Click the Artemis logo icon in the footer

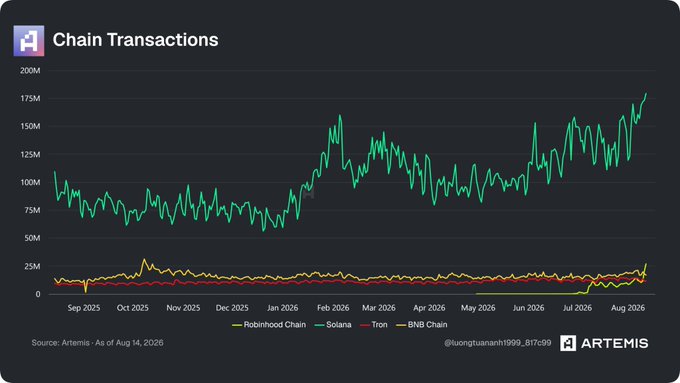pyautogui.click(x=568, y=343)
